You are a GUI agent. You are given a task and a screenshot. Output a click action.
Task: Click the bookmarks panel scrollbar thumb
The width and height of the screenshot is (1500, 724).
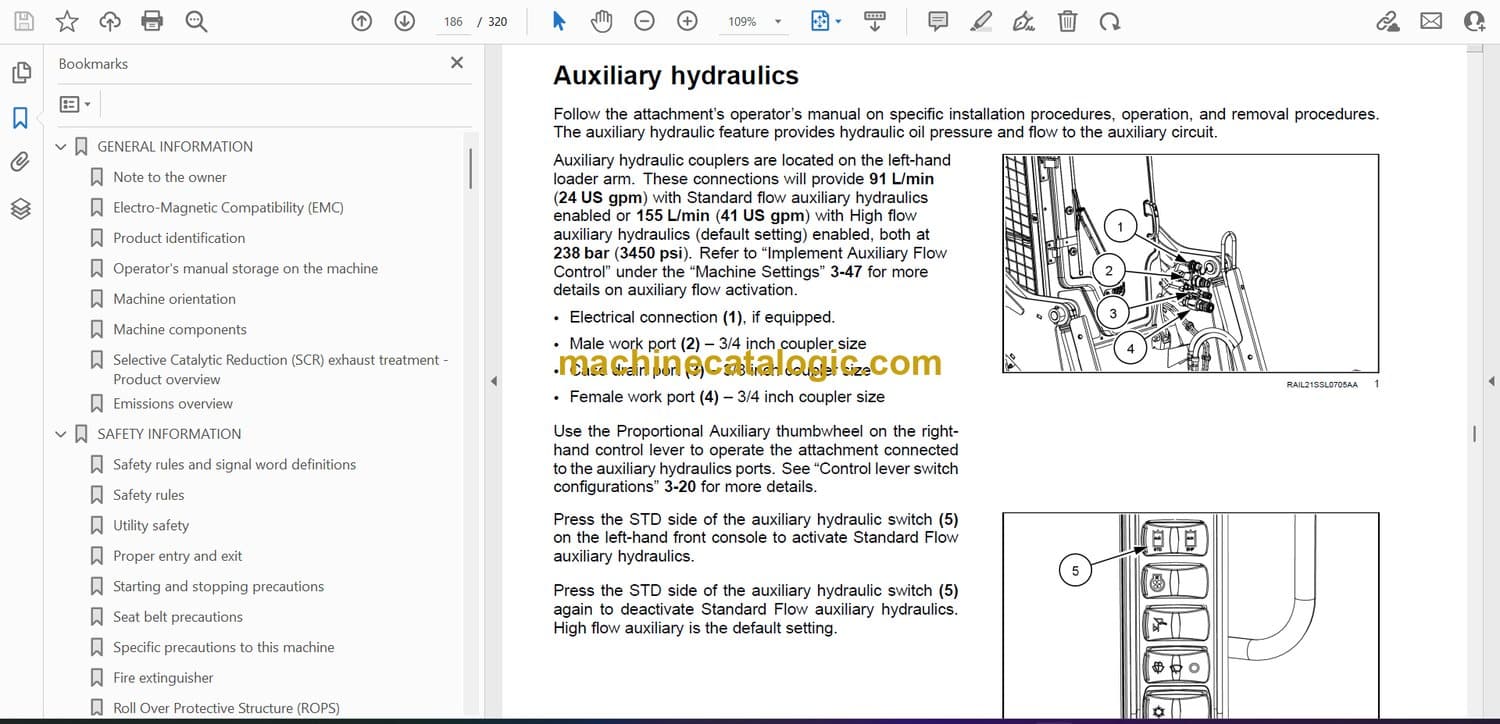point(470,168)
